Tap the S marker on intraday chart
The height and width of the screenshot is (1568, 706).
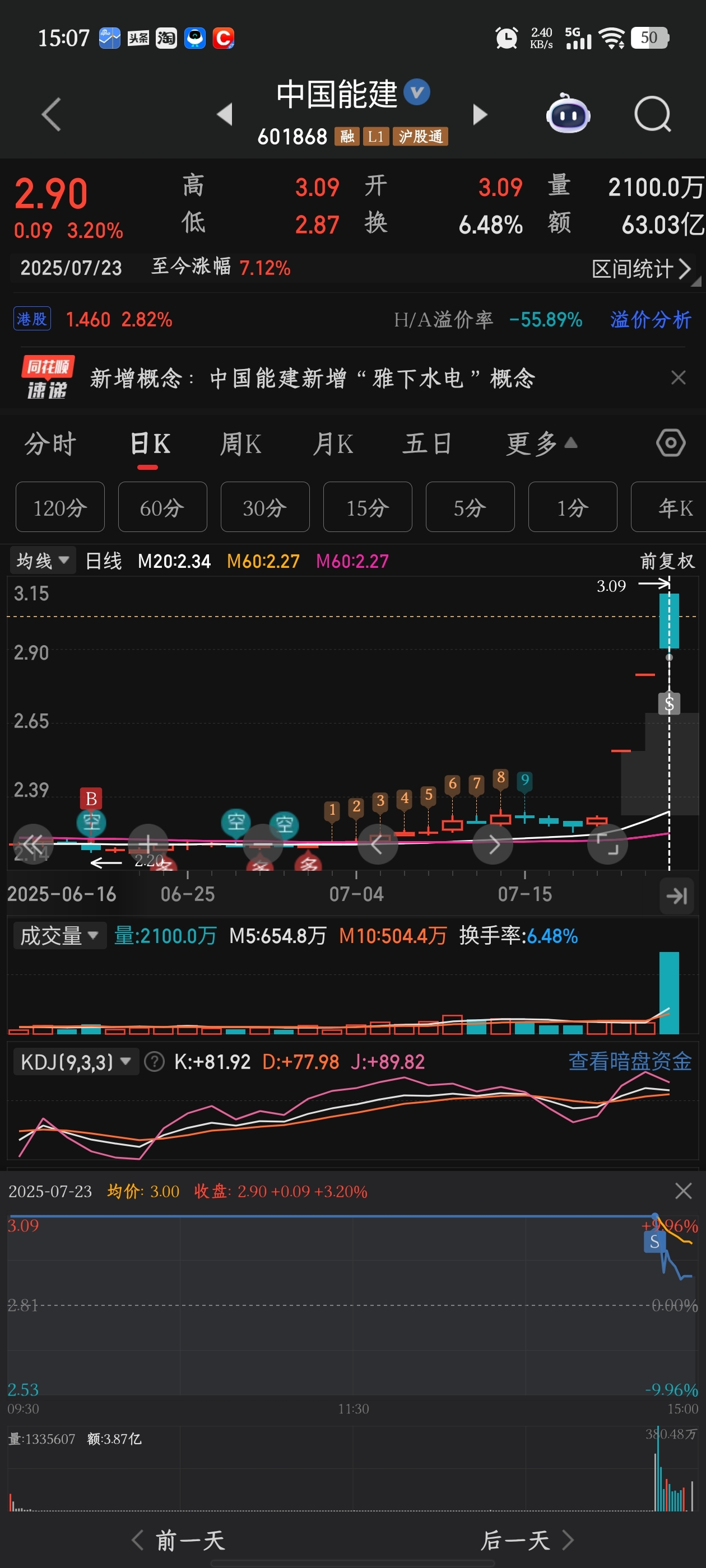click(654, 1241)
